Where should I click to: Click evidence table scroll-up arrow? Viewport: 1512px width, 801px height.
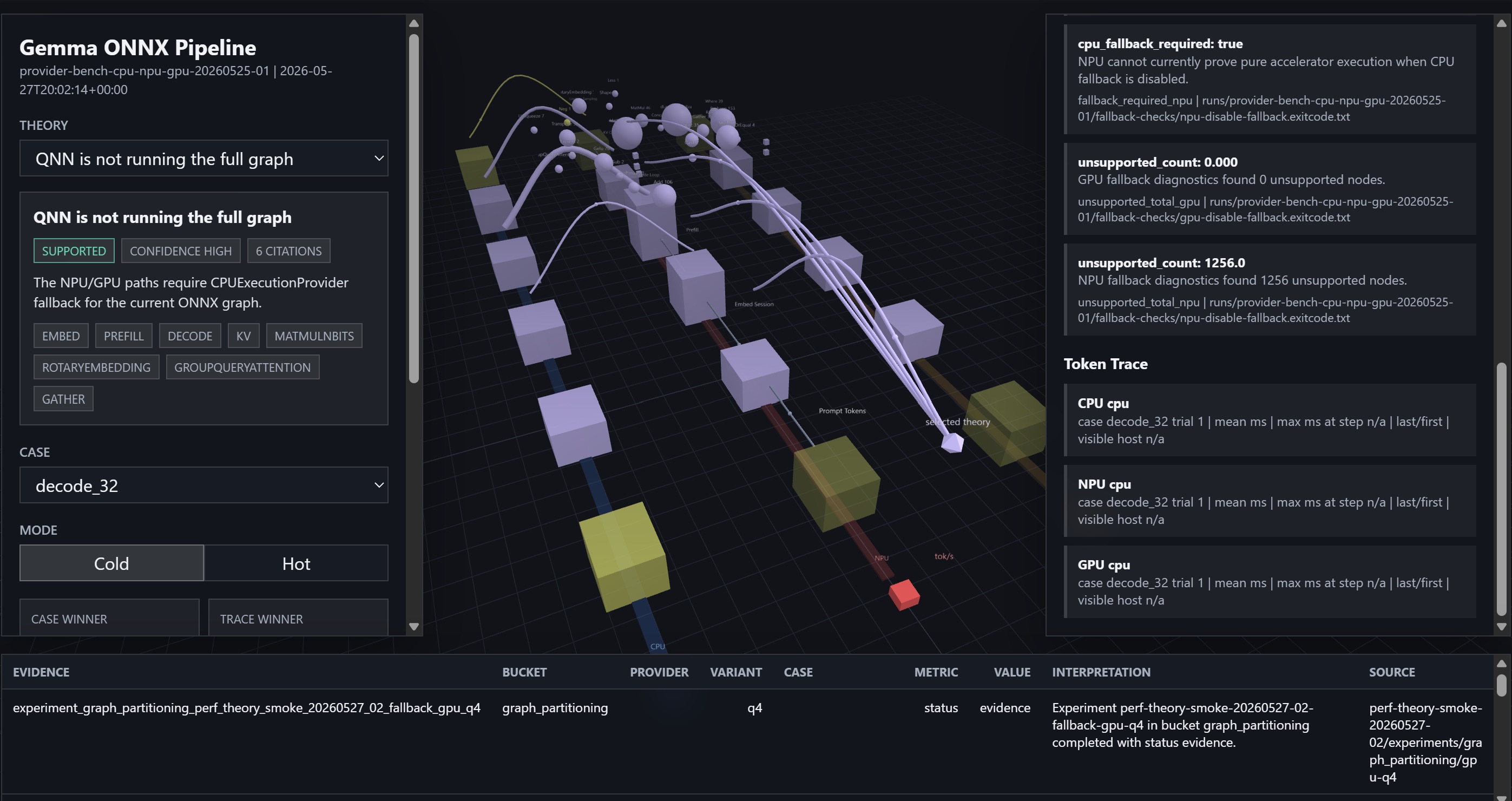(x=1501, y=664)
